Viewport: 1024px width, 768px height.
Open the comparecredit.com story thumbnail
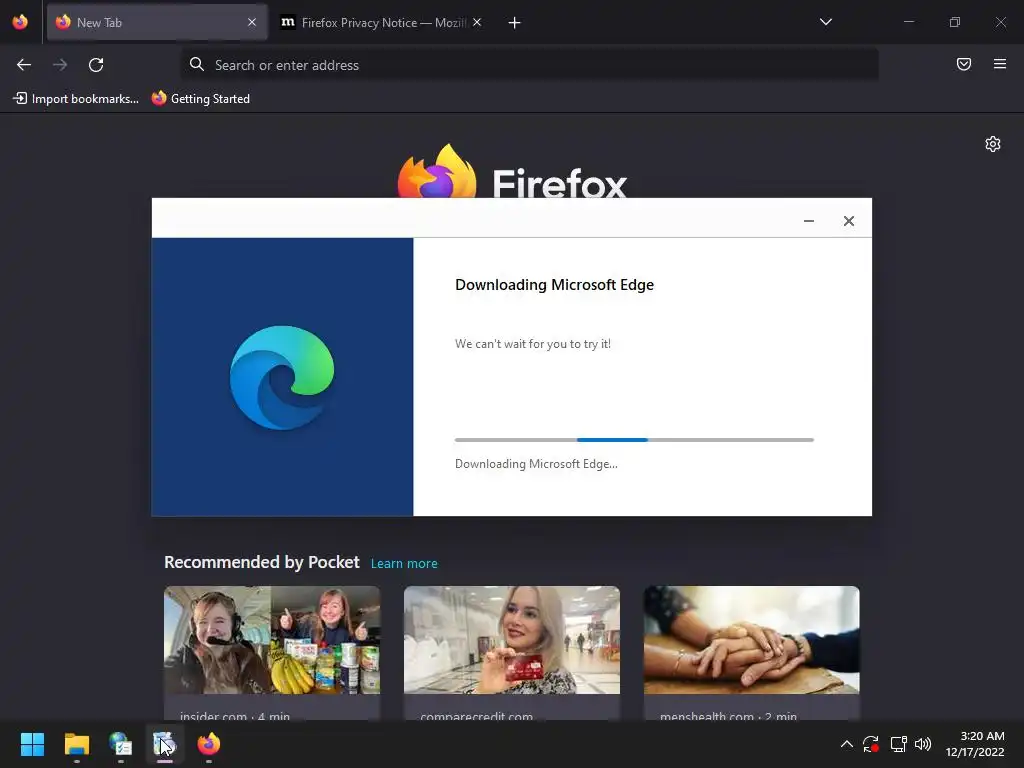pyautogui.click(x=511, y=640)
